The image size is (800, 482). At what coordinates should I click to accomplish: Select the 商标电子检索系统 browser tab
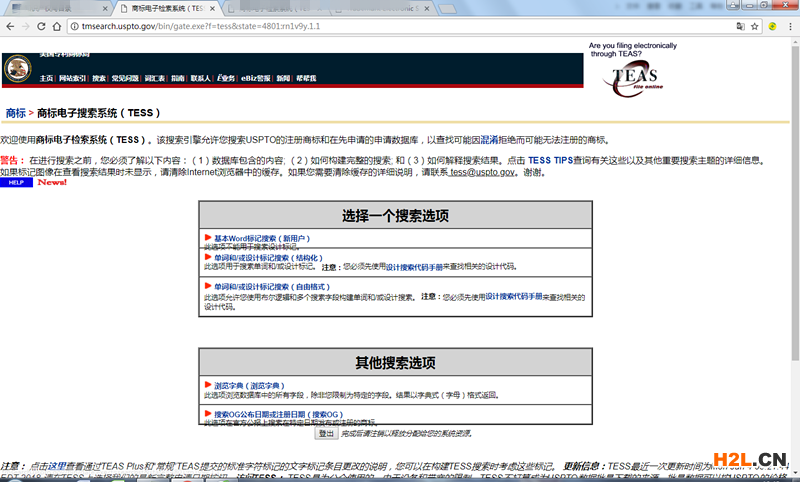166,9
